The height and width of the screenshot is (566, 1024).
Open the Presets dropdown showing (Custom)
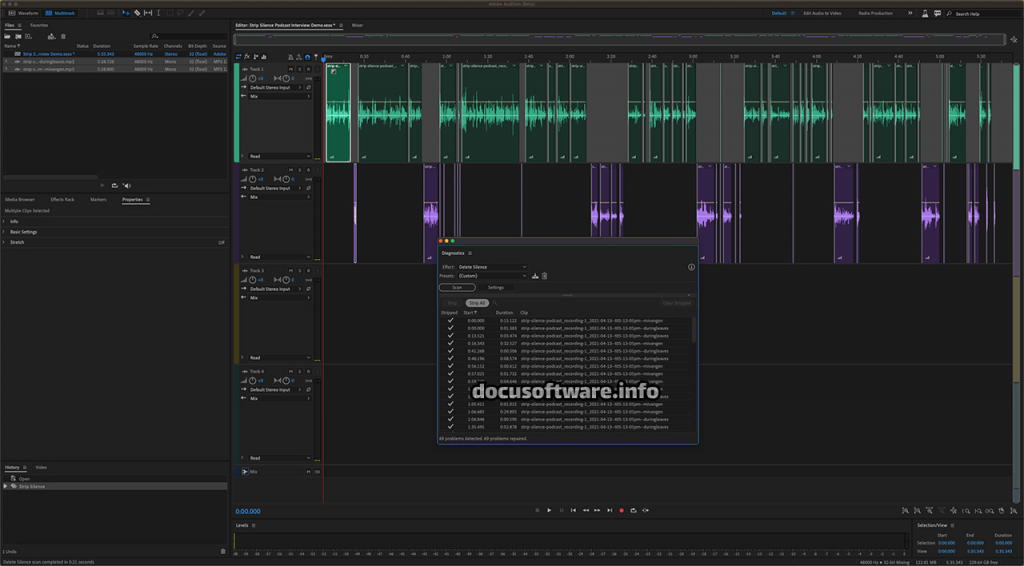click(x=492, y=276)
